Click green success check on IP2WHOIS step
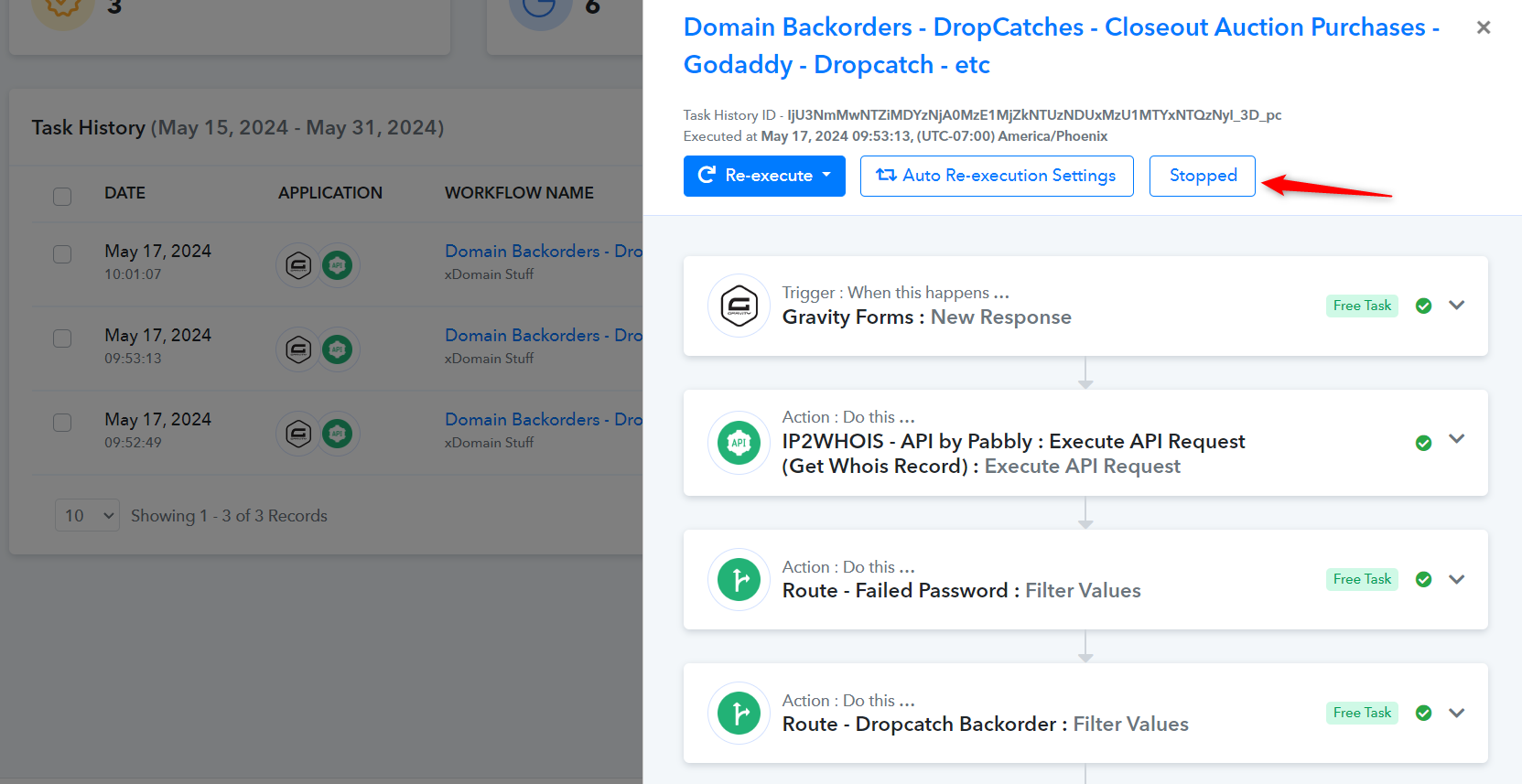Screen dimensions: 1522x784 click(1423, 443)
